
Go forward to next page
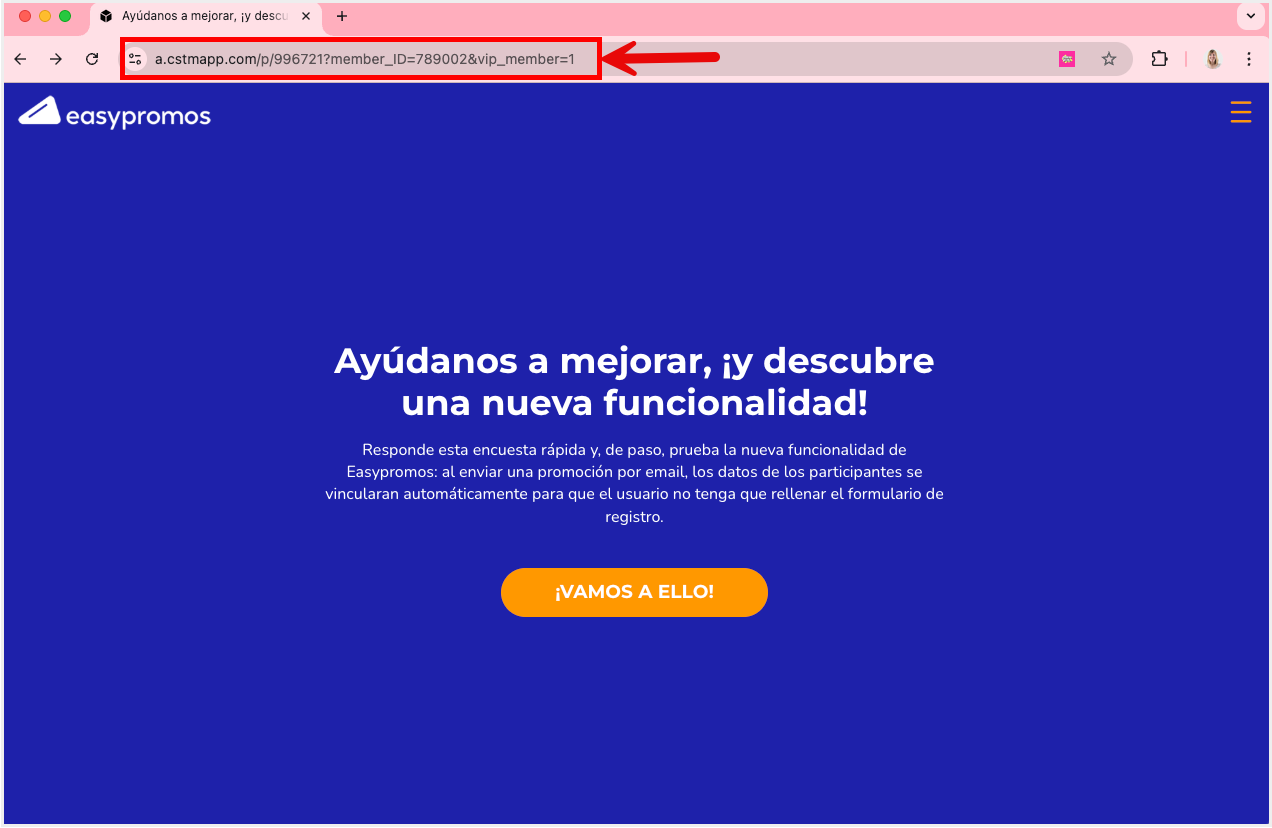point(56,59)
